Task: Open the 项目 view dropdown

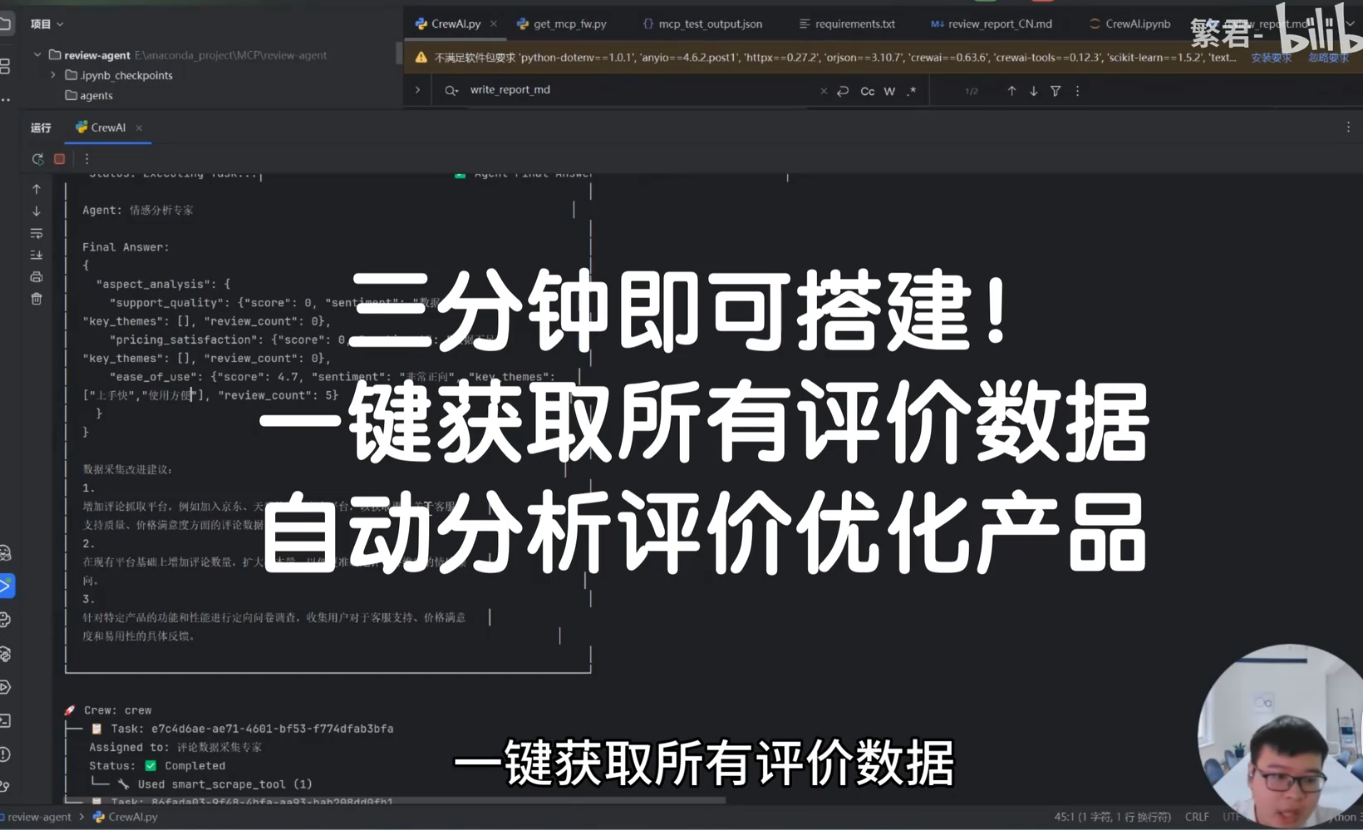Action: click(x=47, y=24)
